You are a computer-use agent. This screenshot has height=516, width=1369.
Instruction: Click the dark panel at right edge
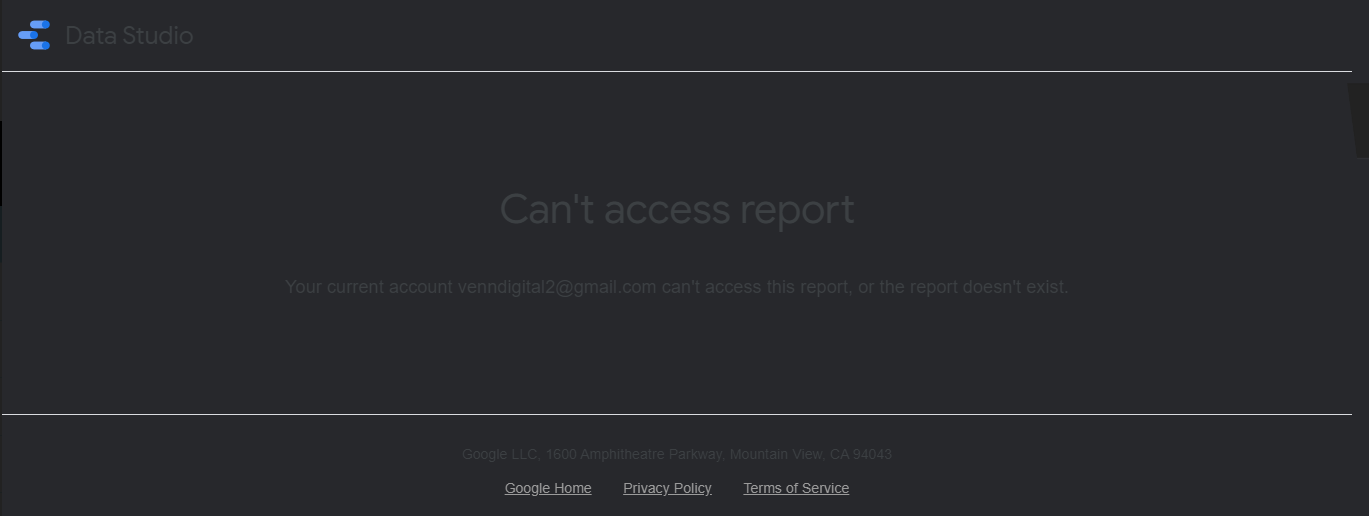(1359, 120)
